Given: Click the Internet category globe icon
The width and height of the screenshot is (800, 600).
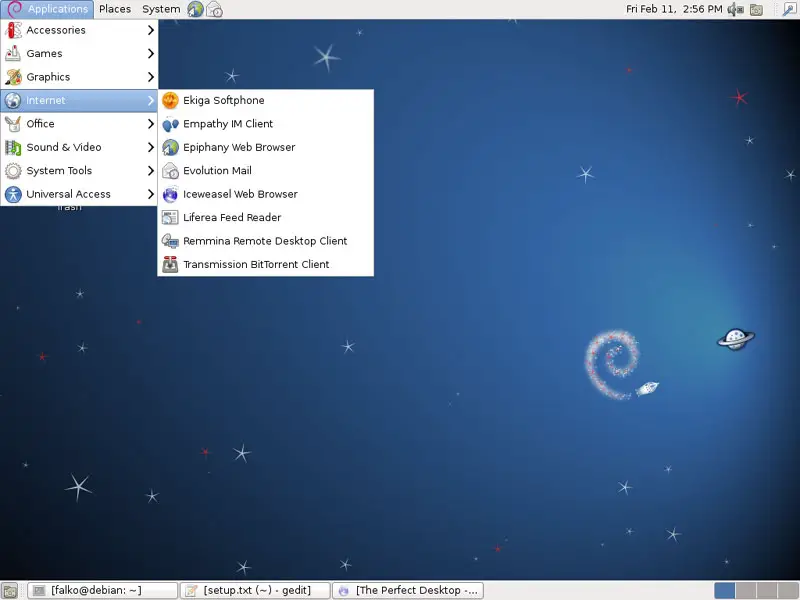Looking at the screenshot, I should (x=13, y=101).
